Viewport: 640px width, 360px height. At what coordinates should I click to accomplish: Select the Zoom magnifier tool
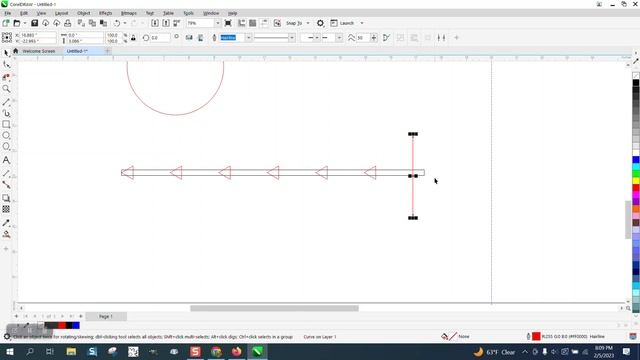(x=6, y=89)
